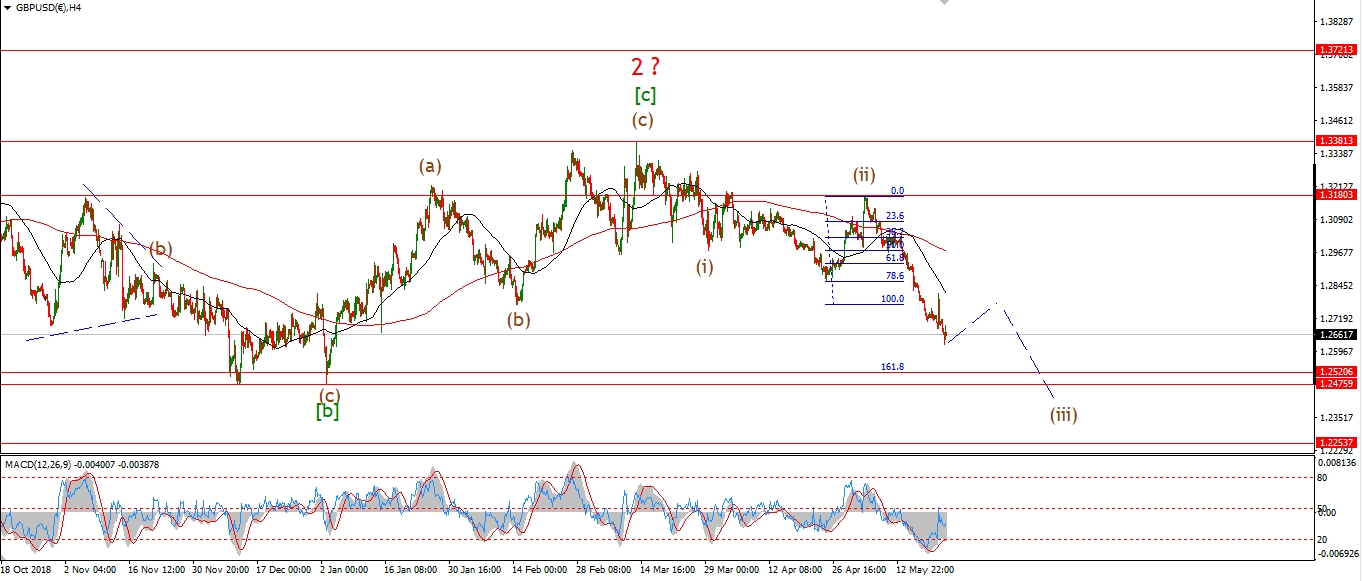Select the green [c] wave label

pyautogui.click(x=645, y=96)
